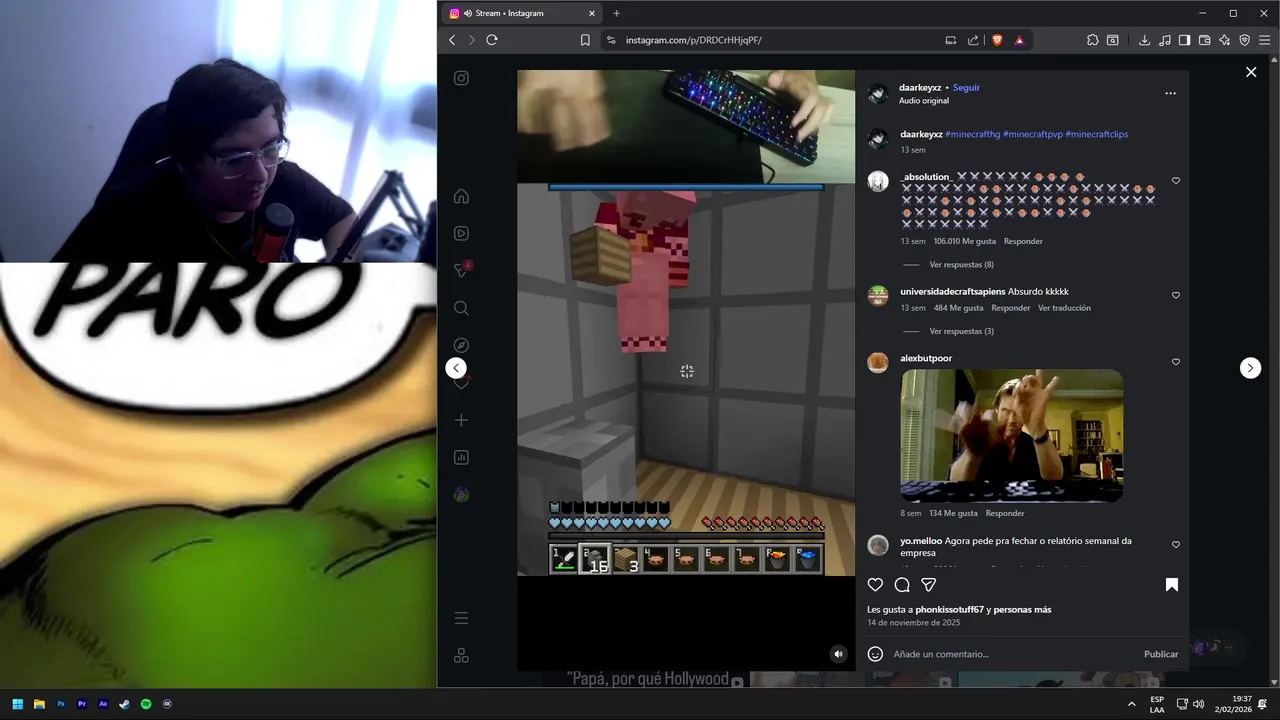1280x720 pixels.
Task: Open the emoji picker in comment box
Action: [875, 654]
